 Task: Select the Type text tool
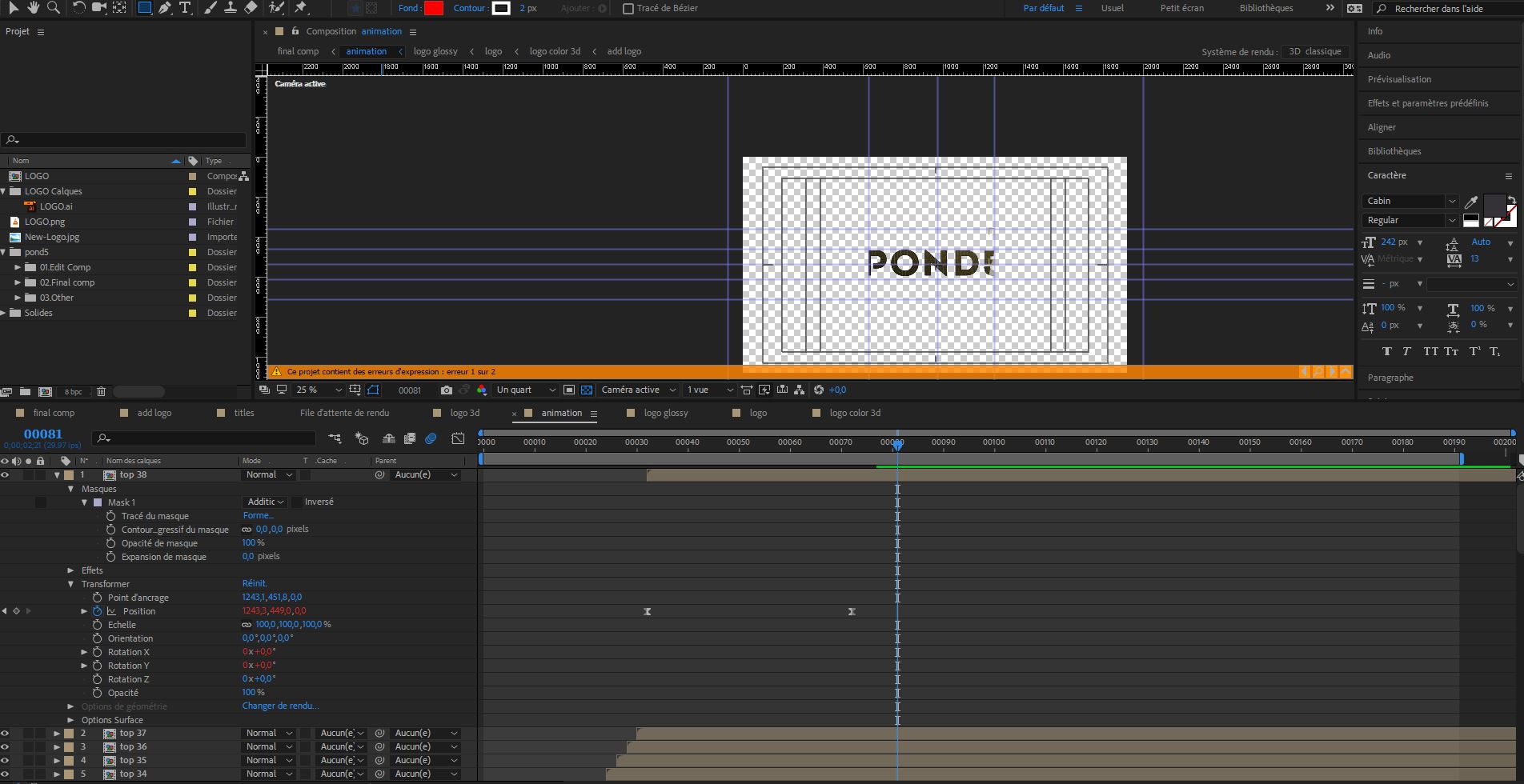[185, 8]
